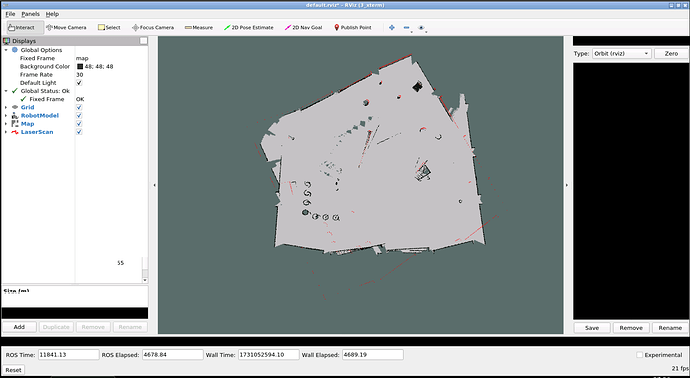Open the view Type dropdown Orbit (rviz)
Image resolution: width=690 pixels, height=378 pixels.
coord(622,53)
